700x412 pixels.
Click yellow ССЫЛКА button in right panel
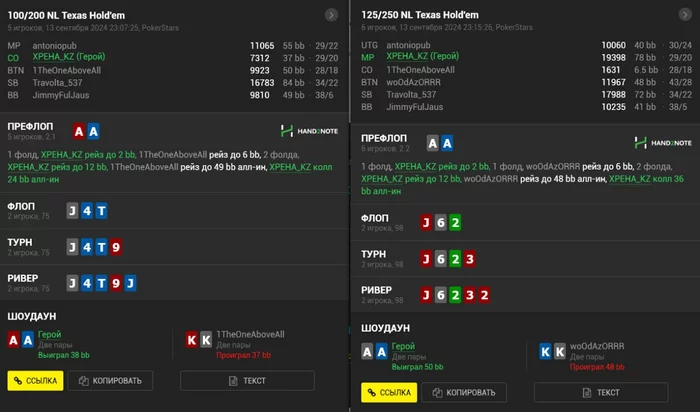tap(389, 392)
